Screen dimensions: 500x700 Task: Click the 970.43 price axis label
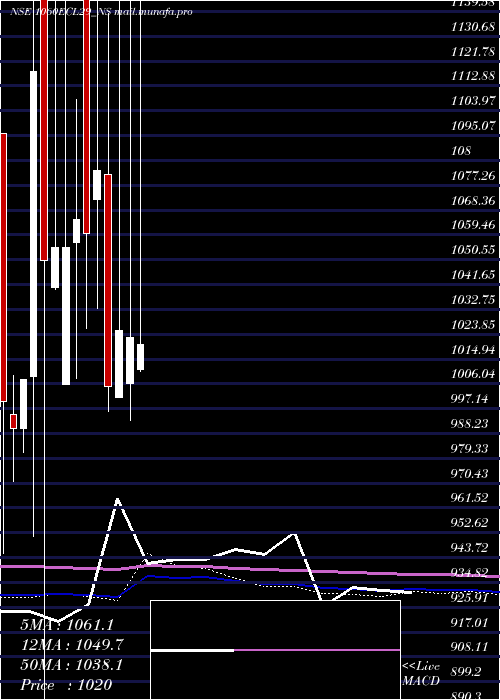point(470,473)
